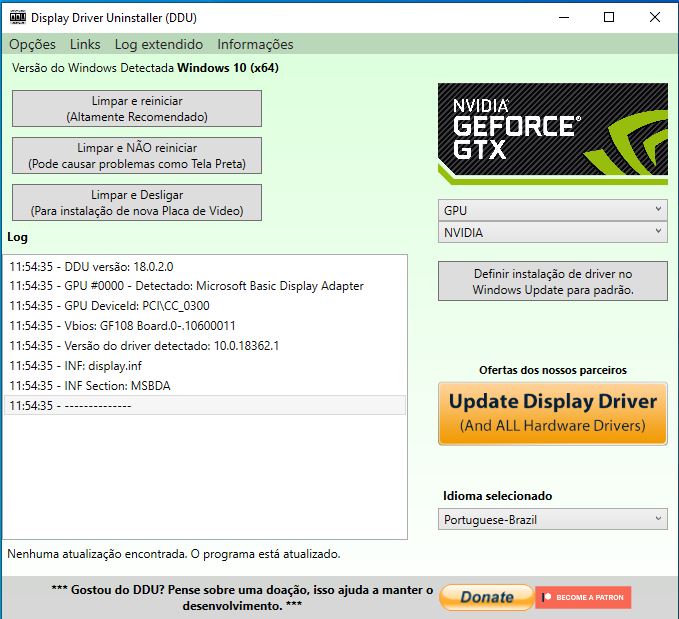679x619 pixels.
Task: Select log line 'GPU DeviceId: PCI\CC_0300'
Action: 205,306
